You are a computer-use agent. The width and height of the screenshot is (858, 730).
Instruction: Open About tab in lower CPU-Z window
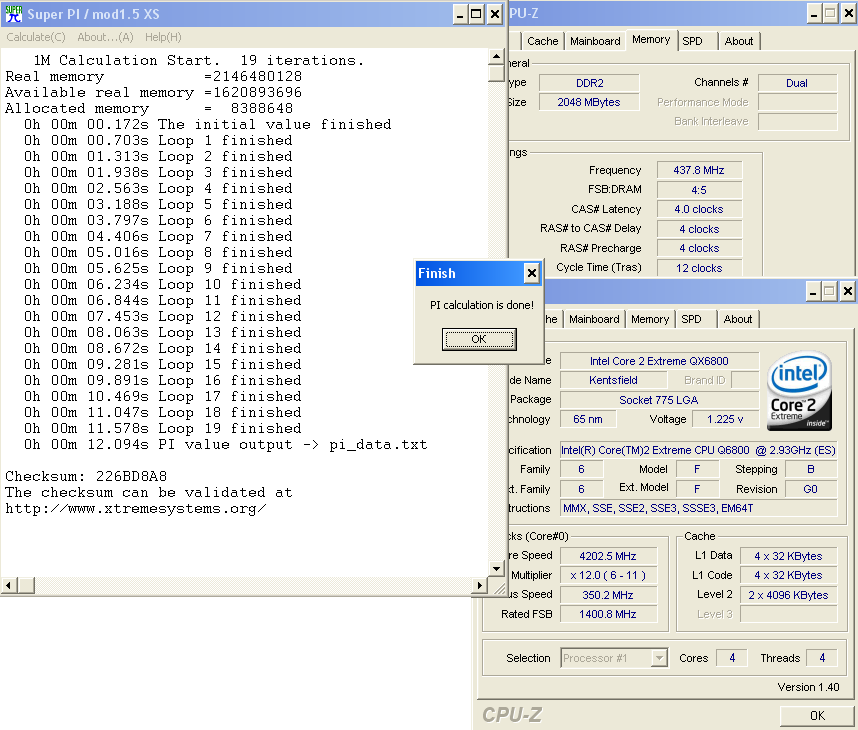pos(738,319)
